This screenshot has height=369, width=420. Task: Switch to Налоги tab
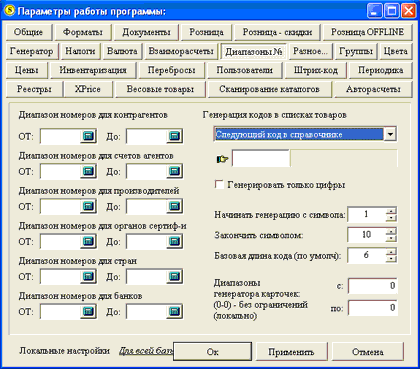tap(80, 51)
